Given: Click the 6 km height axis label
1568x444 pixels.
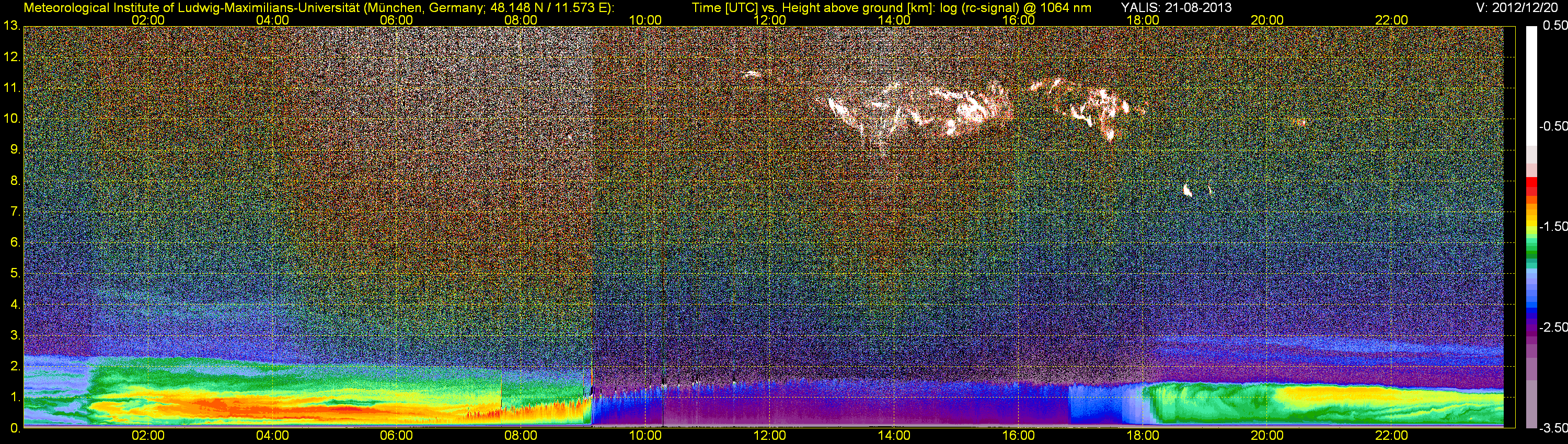Looking at the screenshot, I should click(15, 242).
